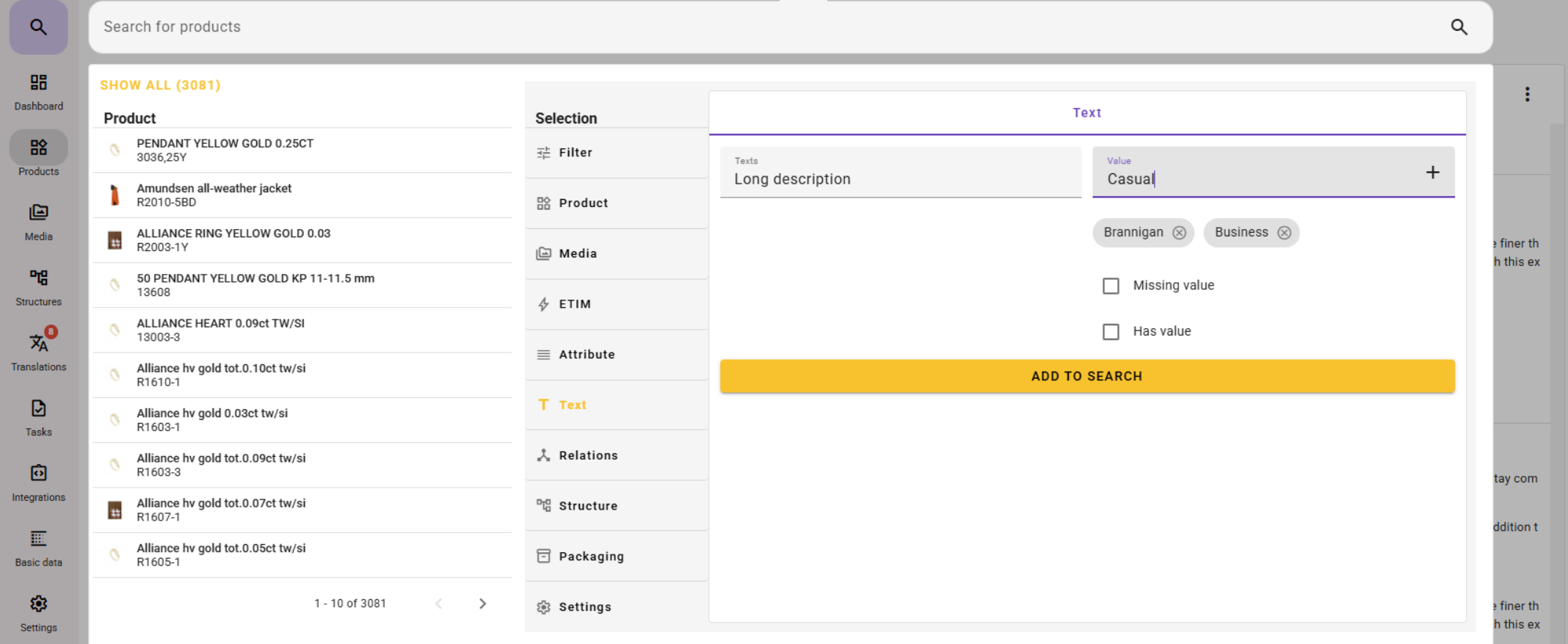Viewport: 1568px width, 644px height.
Task: Check the Missing value checkbox
Action: [x=1111, y=286]
